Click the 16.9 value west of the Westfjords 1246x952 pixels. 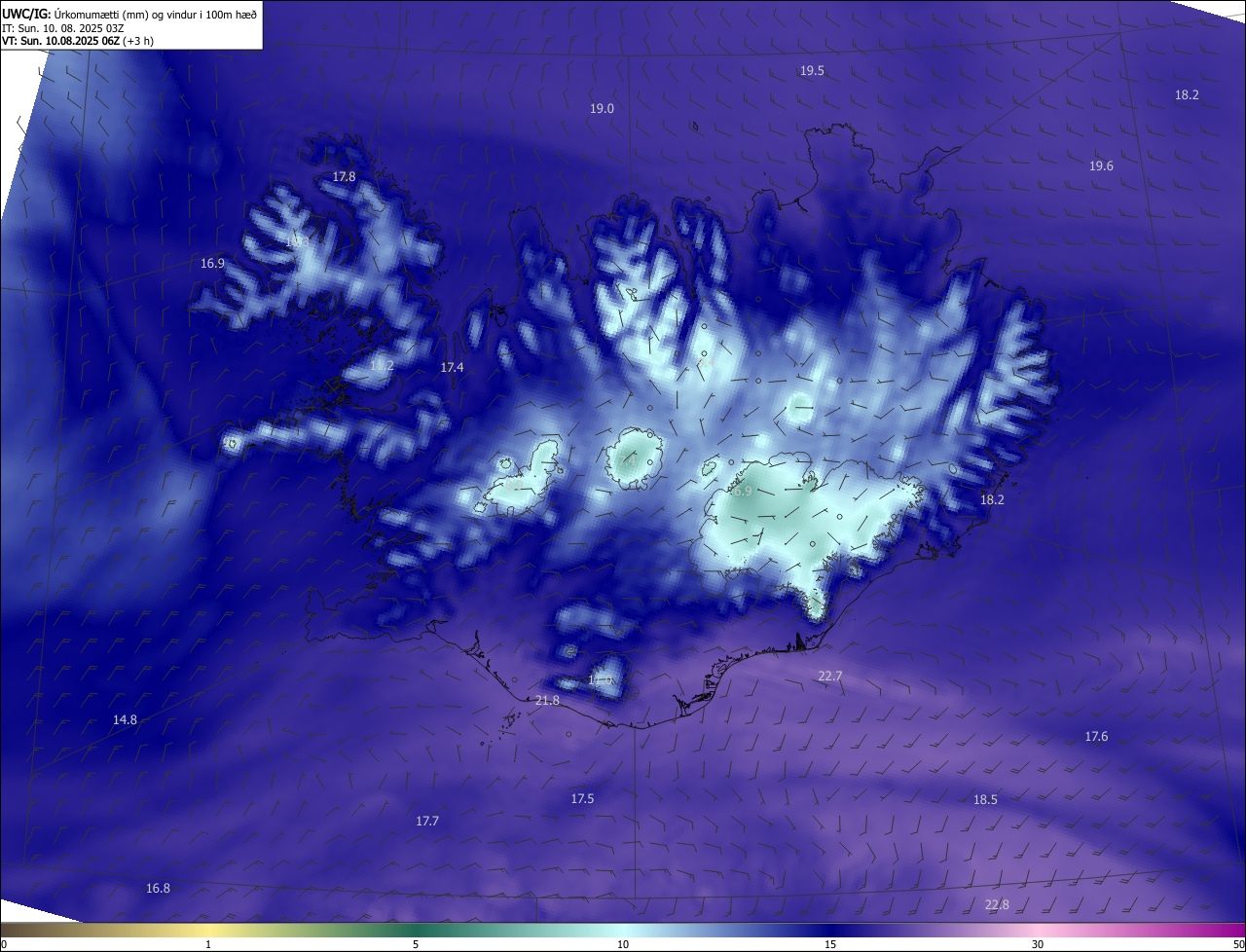click(x=212, y=264)
